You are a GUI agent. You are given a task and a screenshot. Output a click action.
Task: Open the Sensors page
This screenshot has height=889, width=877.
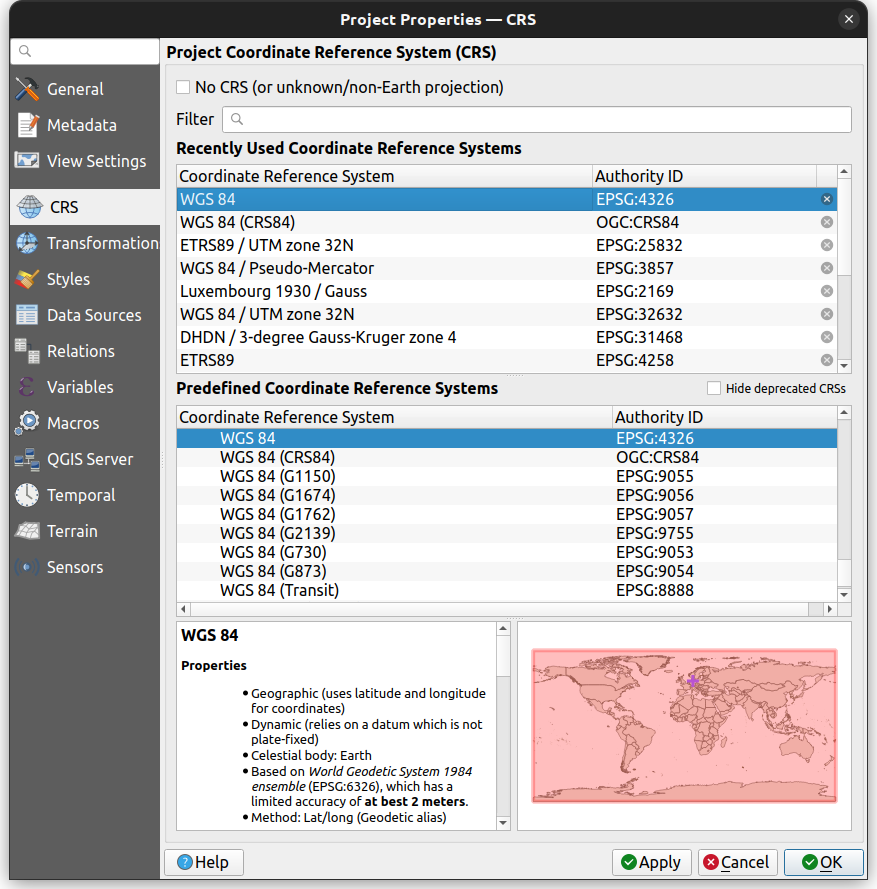[x=84, y=567]
